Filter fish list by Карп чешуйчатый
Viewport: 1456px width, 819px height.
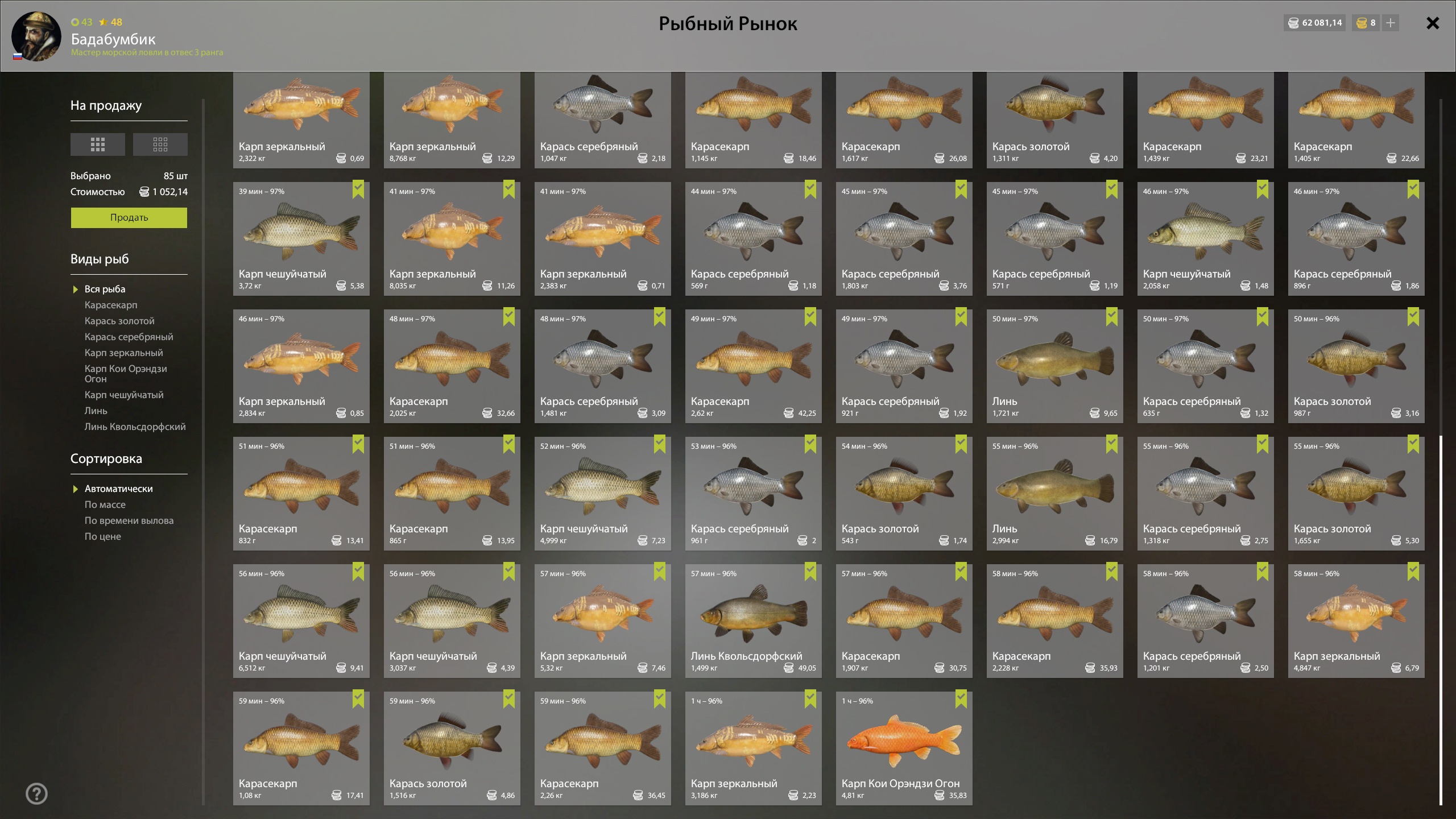(124, 395)
